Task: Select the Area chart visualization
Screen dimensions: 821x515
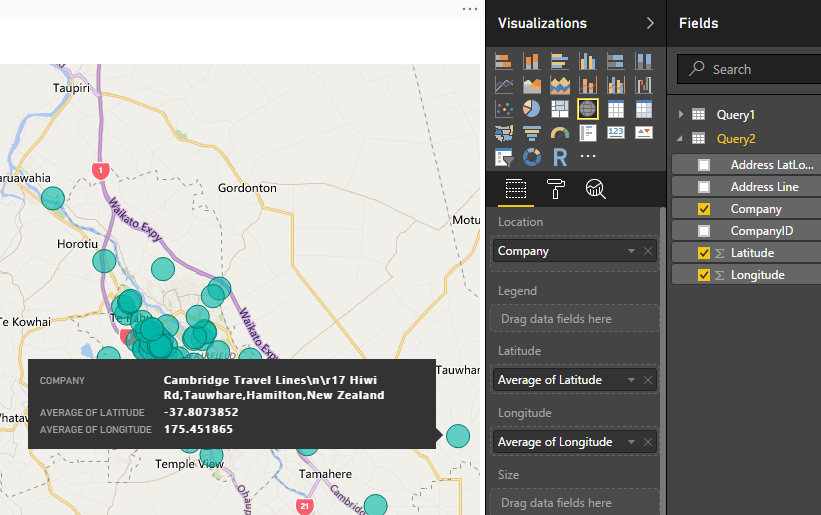Action: coord(531,85)
